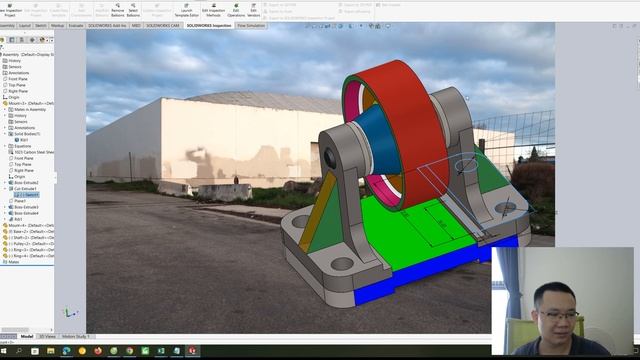This screenshot has width=640, height=360.
Task: Open the Windows Start menu
Action: (x=4, y=351)
